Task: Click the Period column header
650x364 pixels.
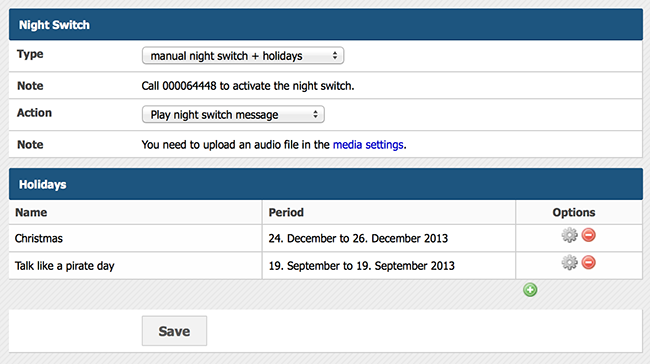Action: pos(389,212)
